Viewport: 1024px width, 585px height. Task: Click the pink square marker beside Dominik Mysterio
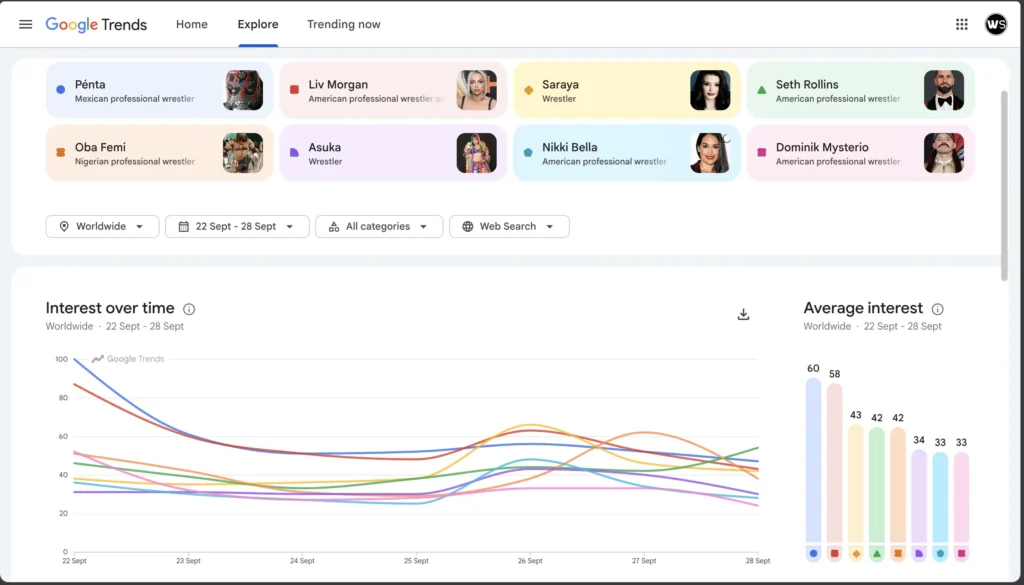[x=761, y=153]
